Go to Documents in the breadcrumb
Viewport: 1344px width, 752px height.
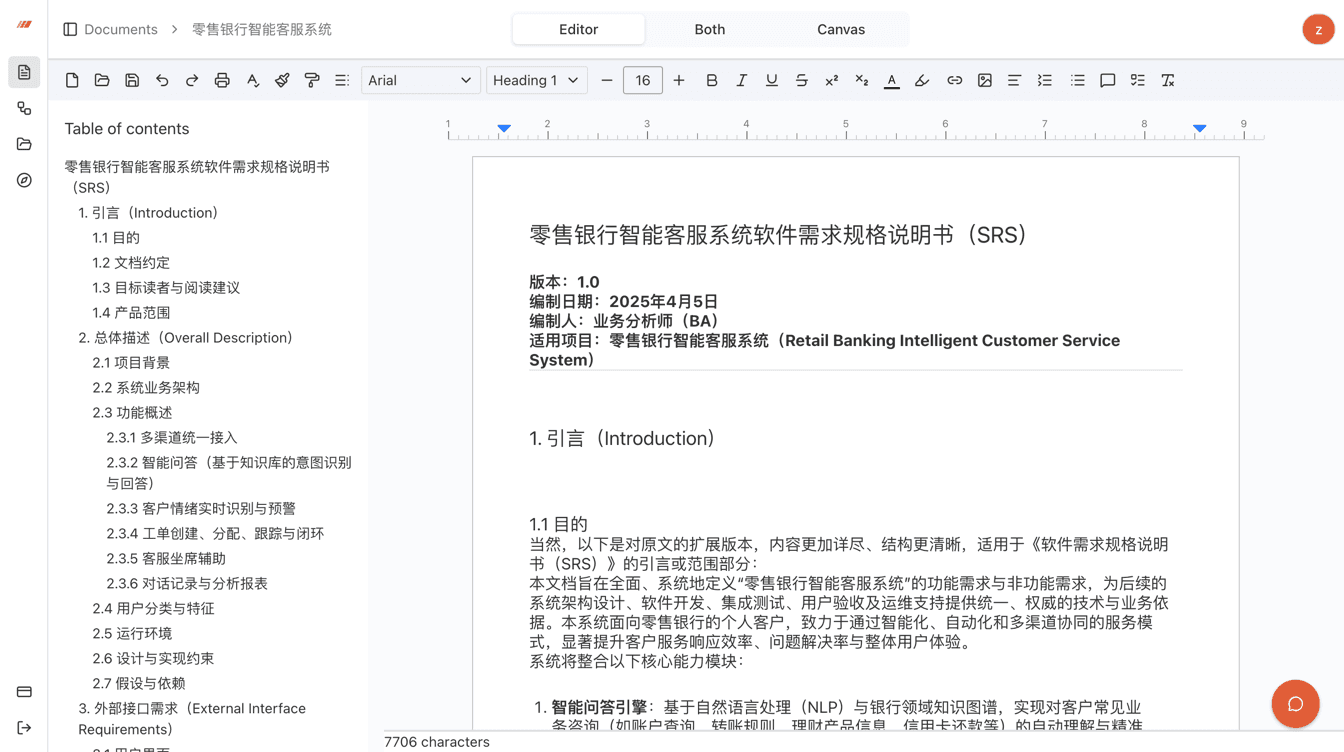coord(120,30)
